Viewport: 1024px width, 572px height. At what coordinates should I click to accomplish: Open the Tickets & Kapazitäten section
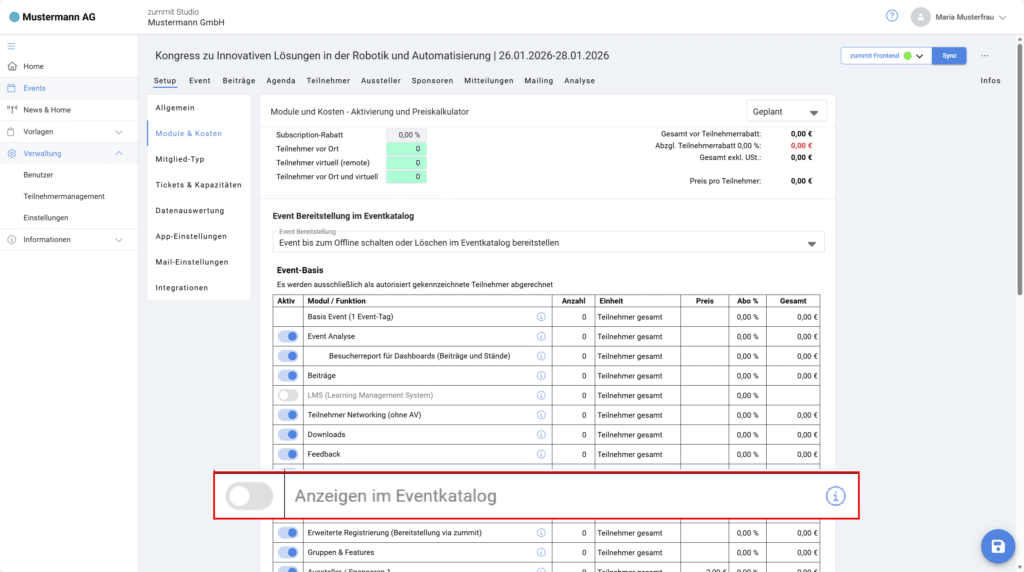point(198,185)
